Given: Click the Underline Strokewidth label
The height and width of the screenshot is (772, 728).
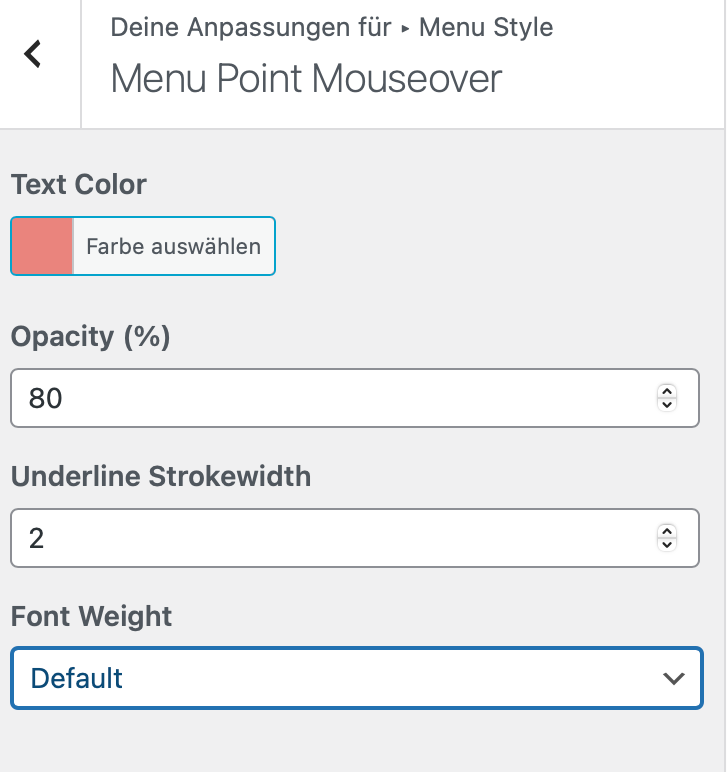Looking at the screenshot, I should click(161, 477).
